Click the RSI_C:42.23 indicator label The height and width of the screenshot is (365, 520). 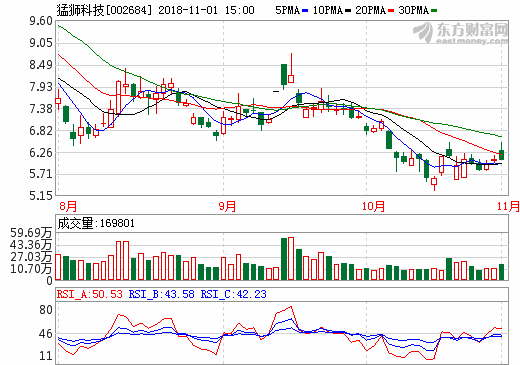point(233,294)
